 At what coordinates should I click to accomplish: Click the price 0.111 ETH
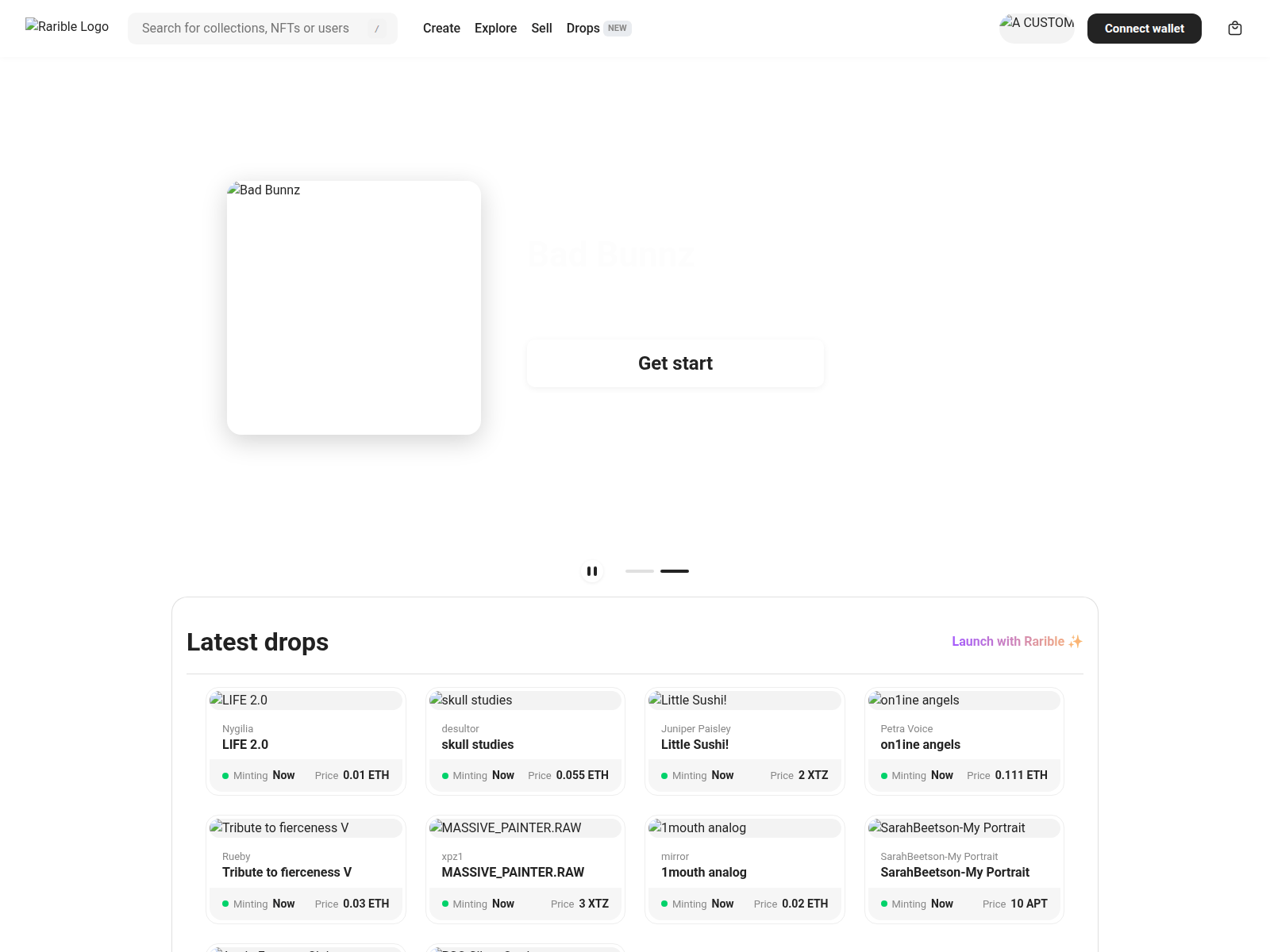pyautogui.click(x=1022, y=776)
